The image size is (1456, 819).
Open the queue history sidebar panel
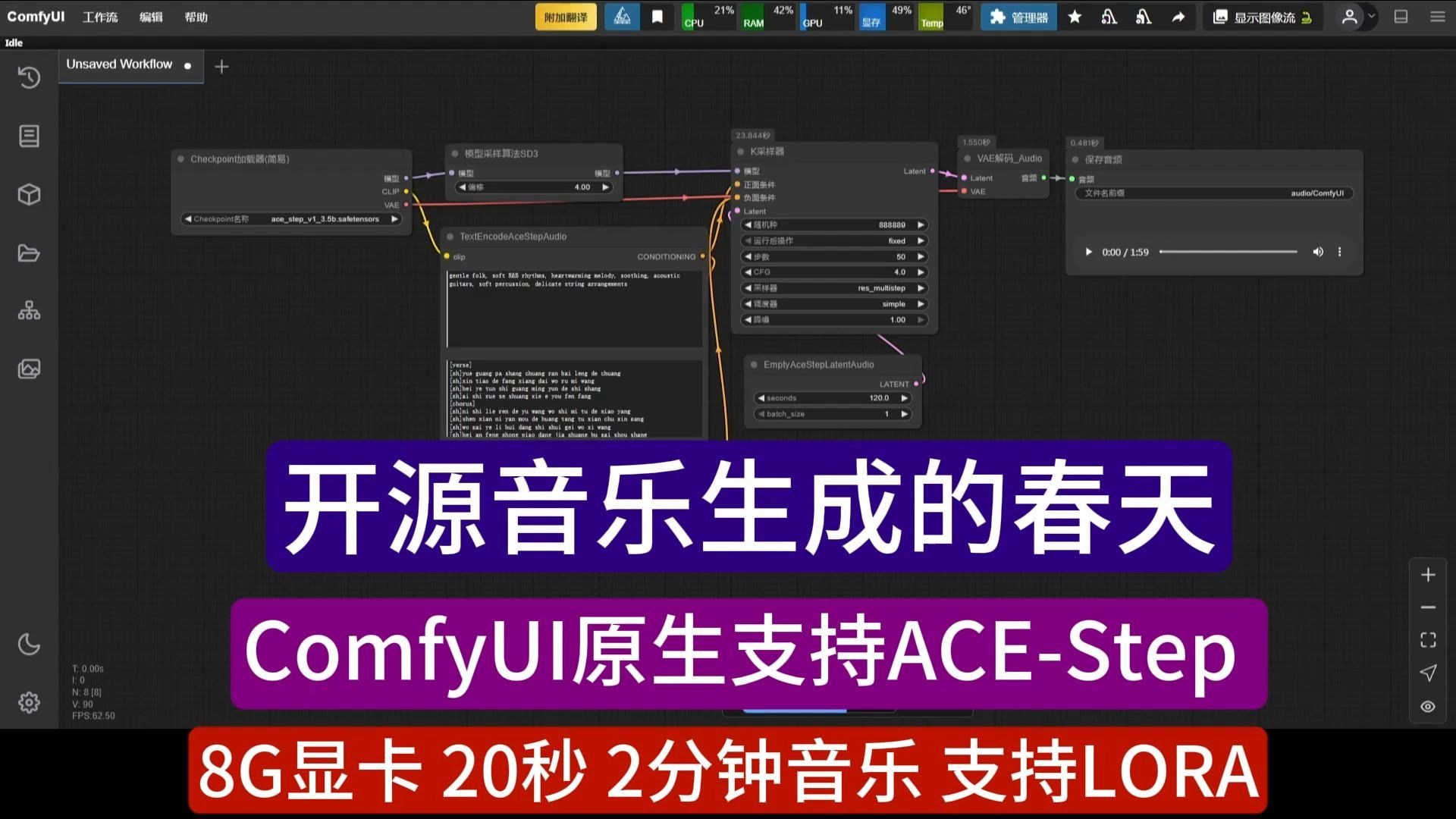point(29,77)
